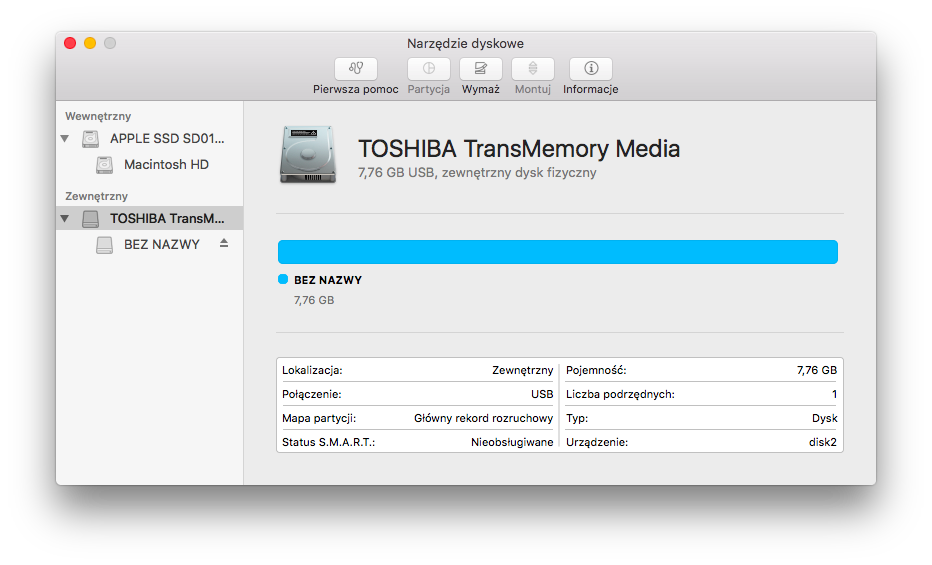The width and height of the screenshot is (932, 565).
Task: Click the Montuj mount icon
Action: pos(532,69)
